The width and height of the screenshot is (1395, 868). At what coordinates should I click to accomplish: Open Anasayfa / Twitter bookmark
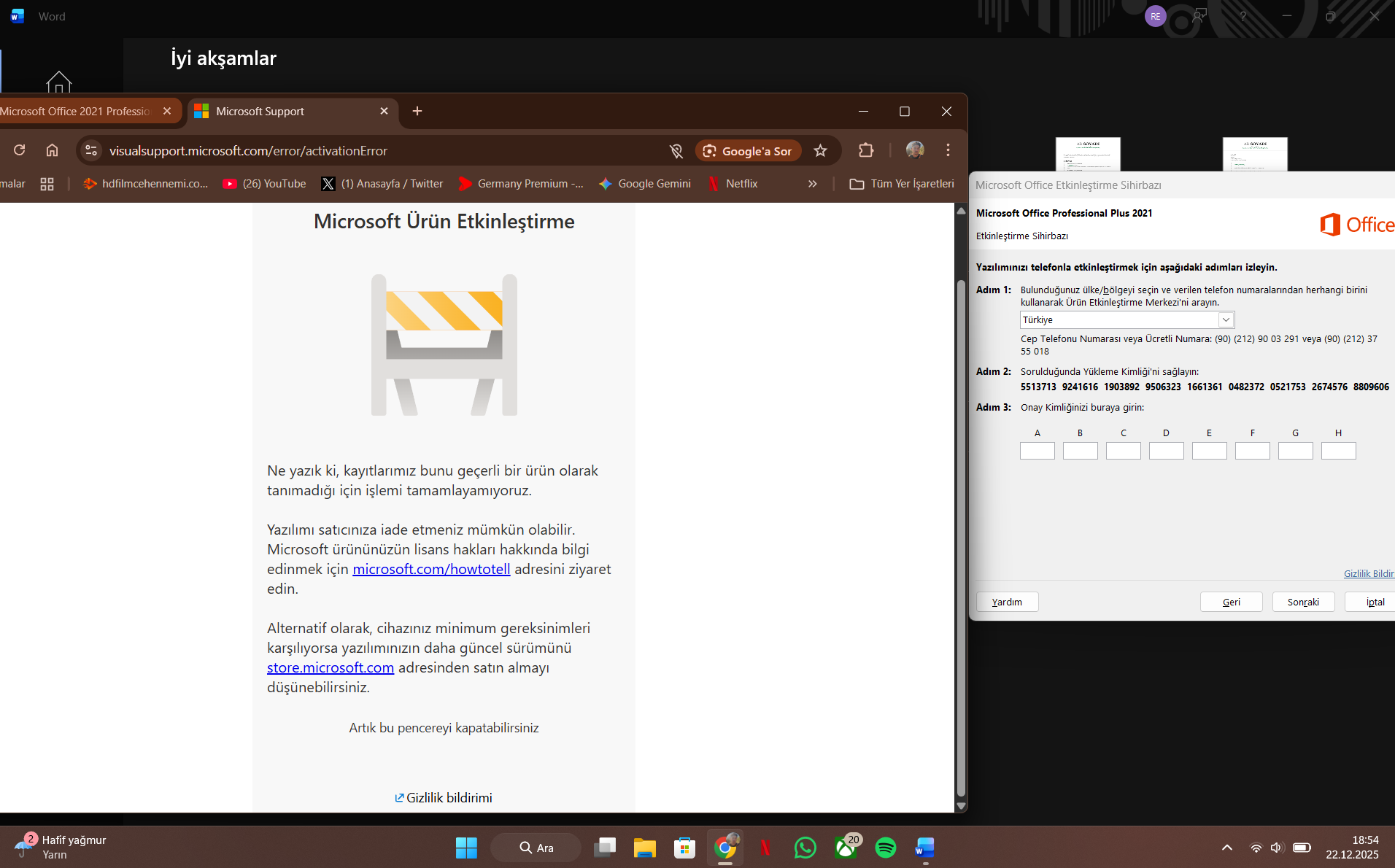click(382, 184)
